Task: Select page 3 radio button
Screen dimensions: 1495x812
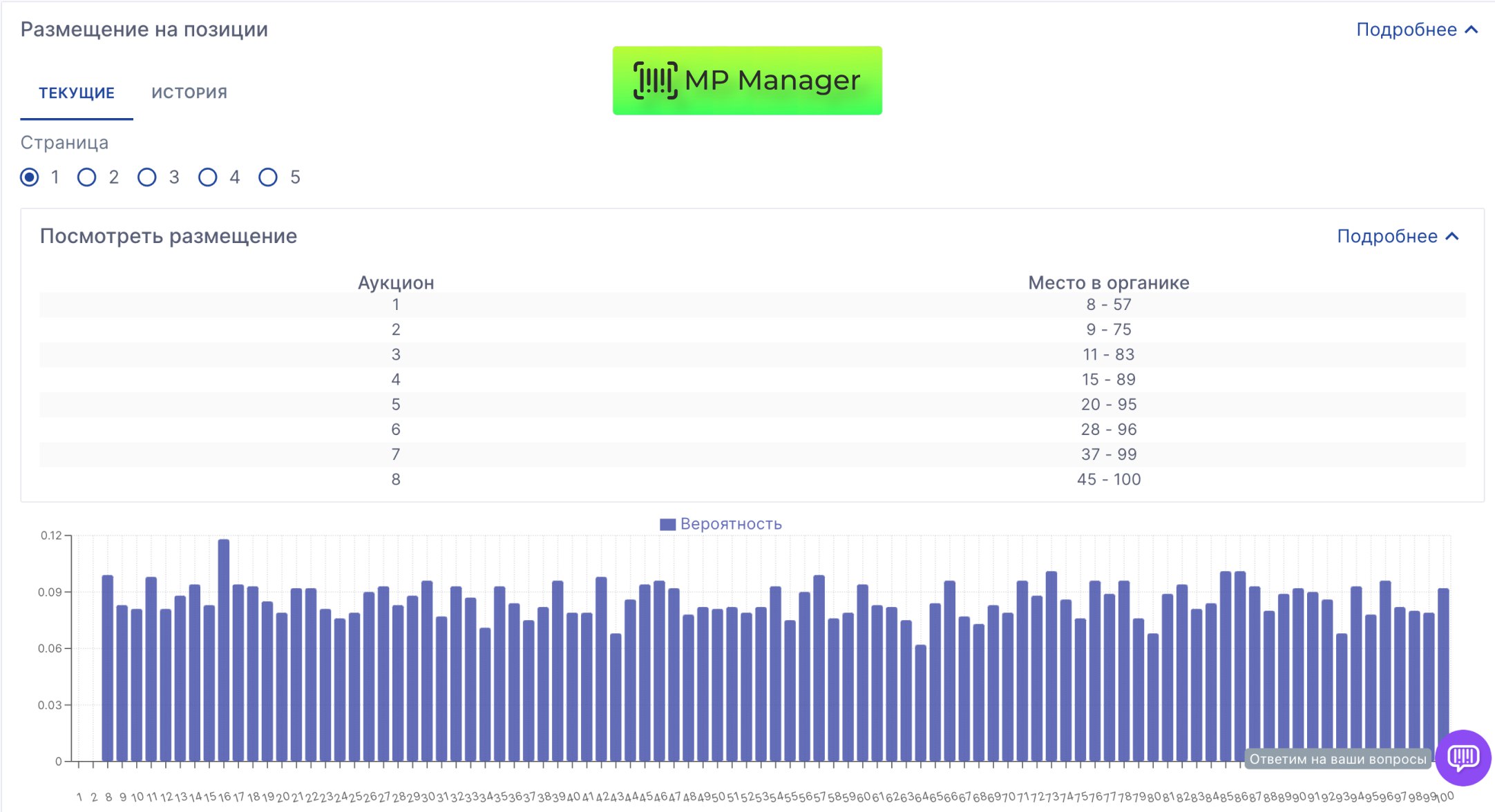Action: click(147, 177)
